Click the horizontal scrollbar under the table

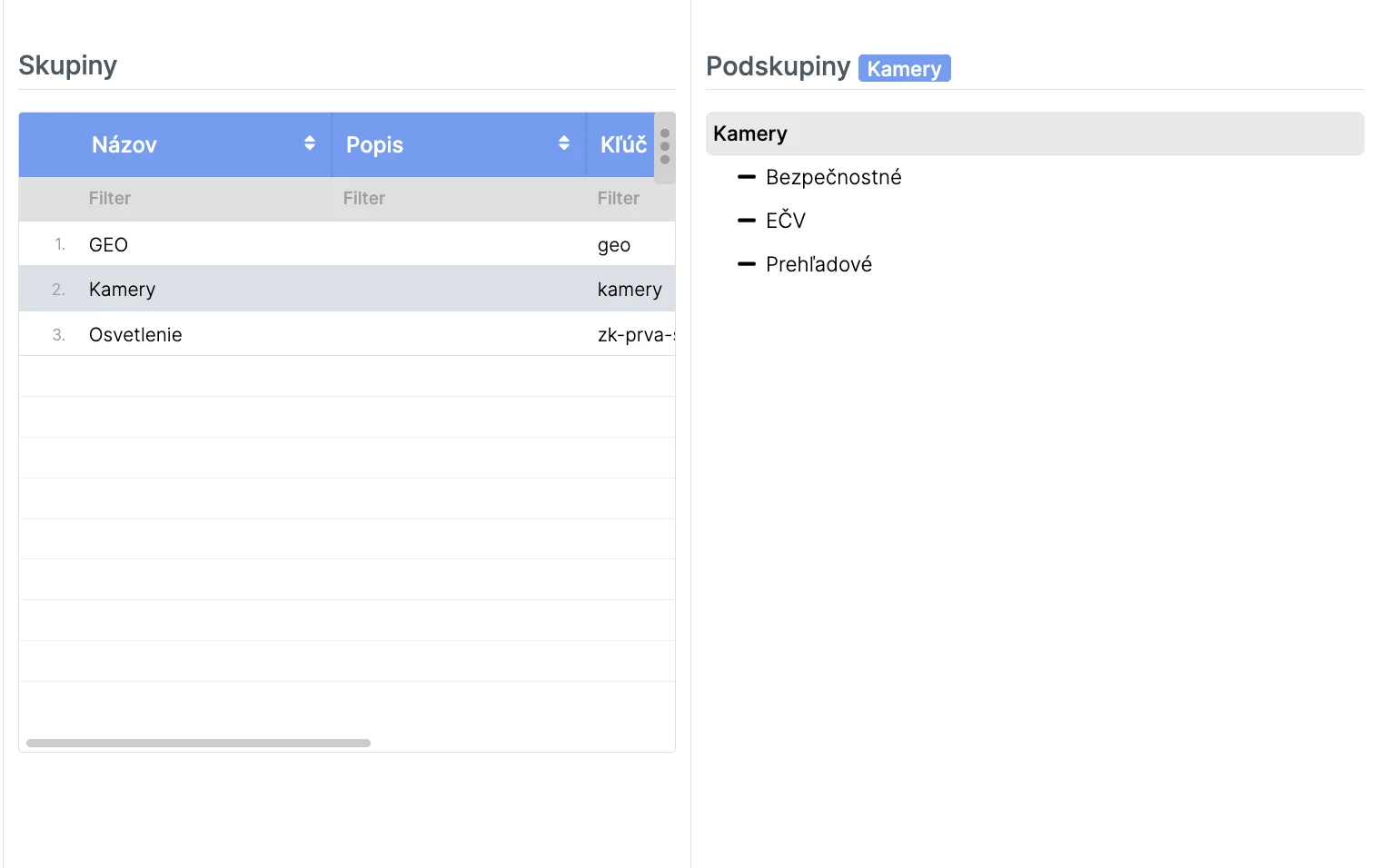point(198,743)
